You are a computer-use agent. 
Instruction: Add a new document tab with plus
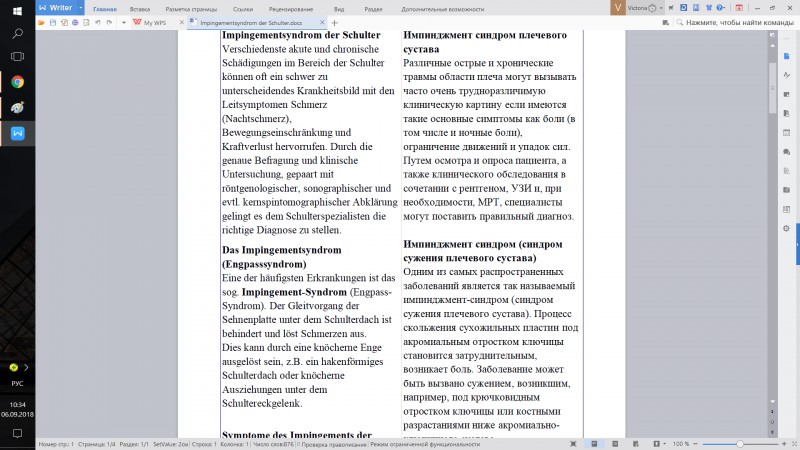335,22
